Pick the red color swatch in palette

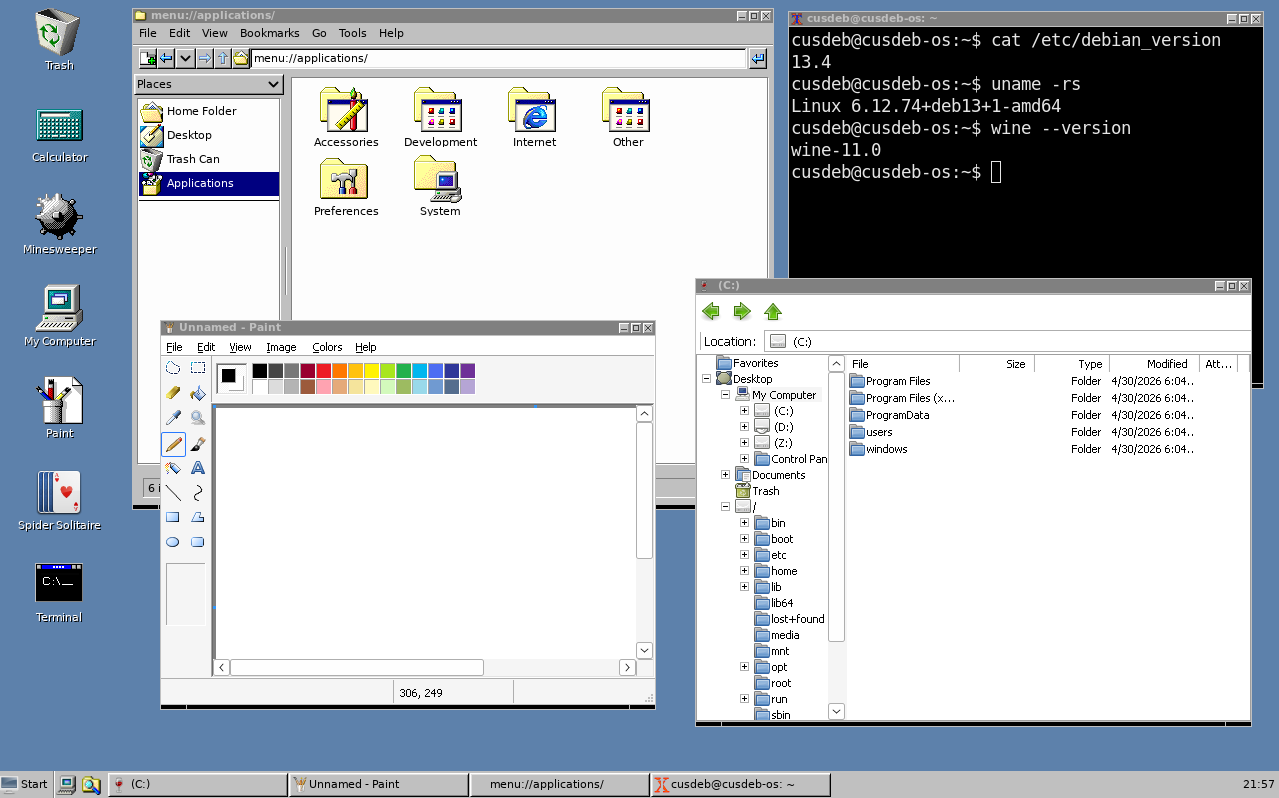click(324, 371)
